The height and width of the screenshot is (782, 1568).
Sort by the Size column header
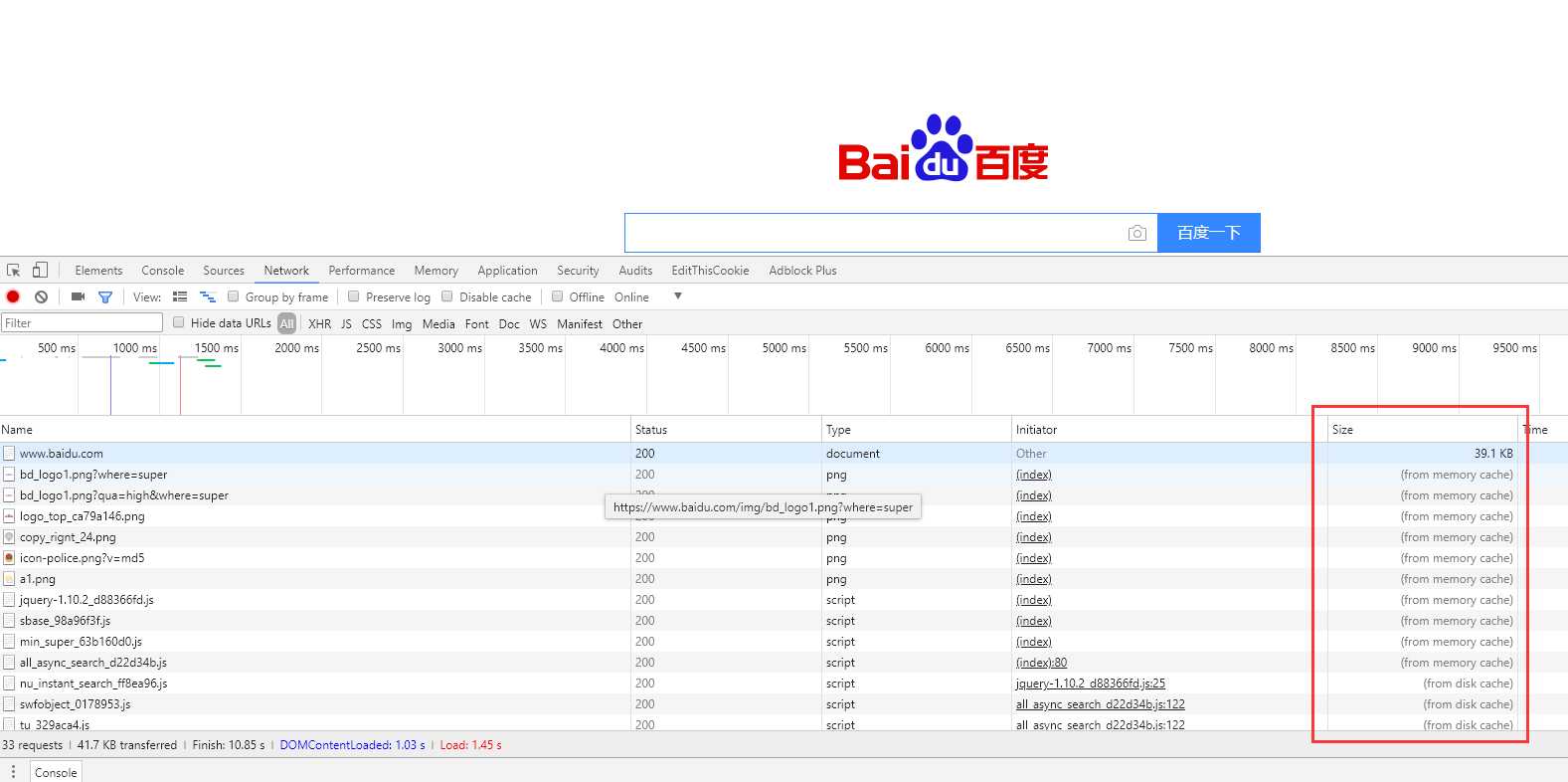(x=1423, y=430)
